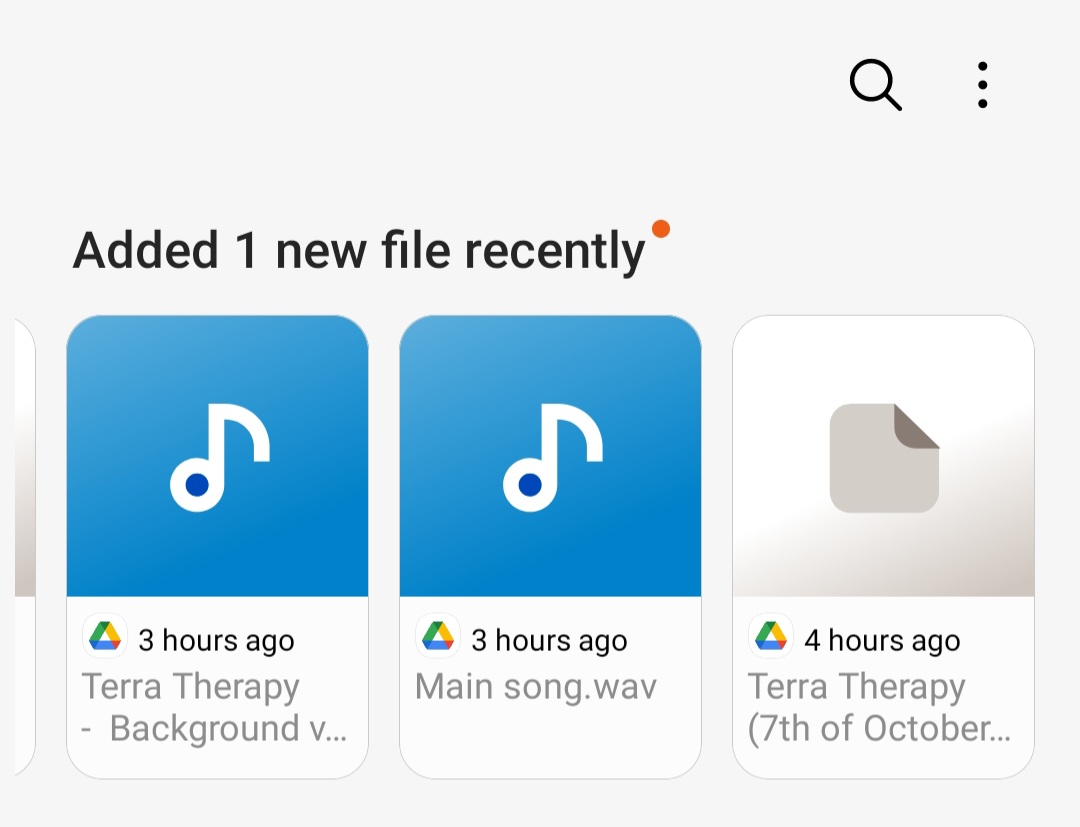Open 'Main song.wav' file name

536,687
